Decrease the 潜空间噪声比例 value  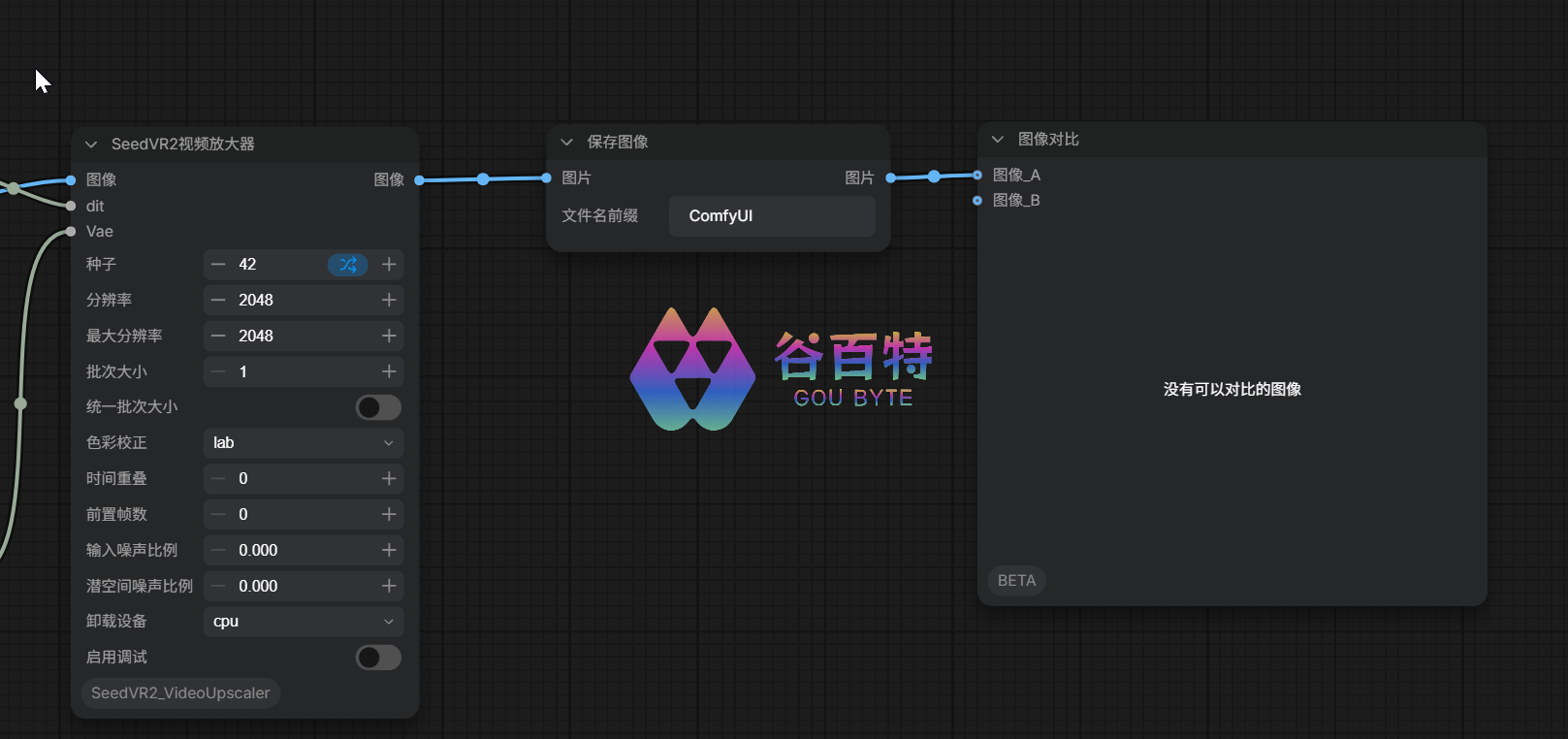218,586
